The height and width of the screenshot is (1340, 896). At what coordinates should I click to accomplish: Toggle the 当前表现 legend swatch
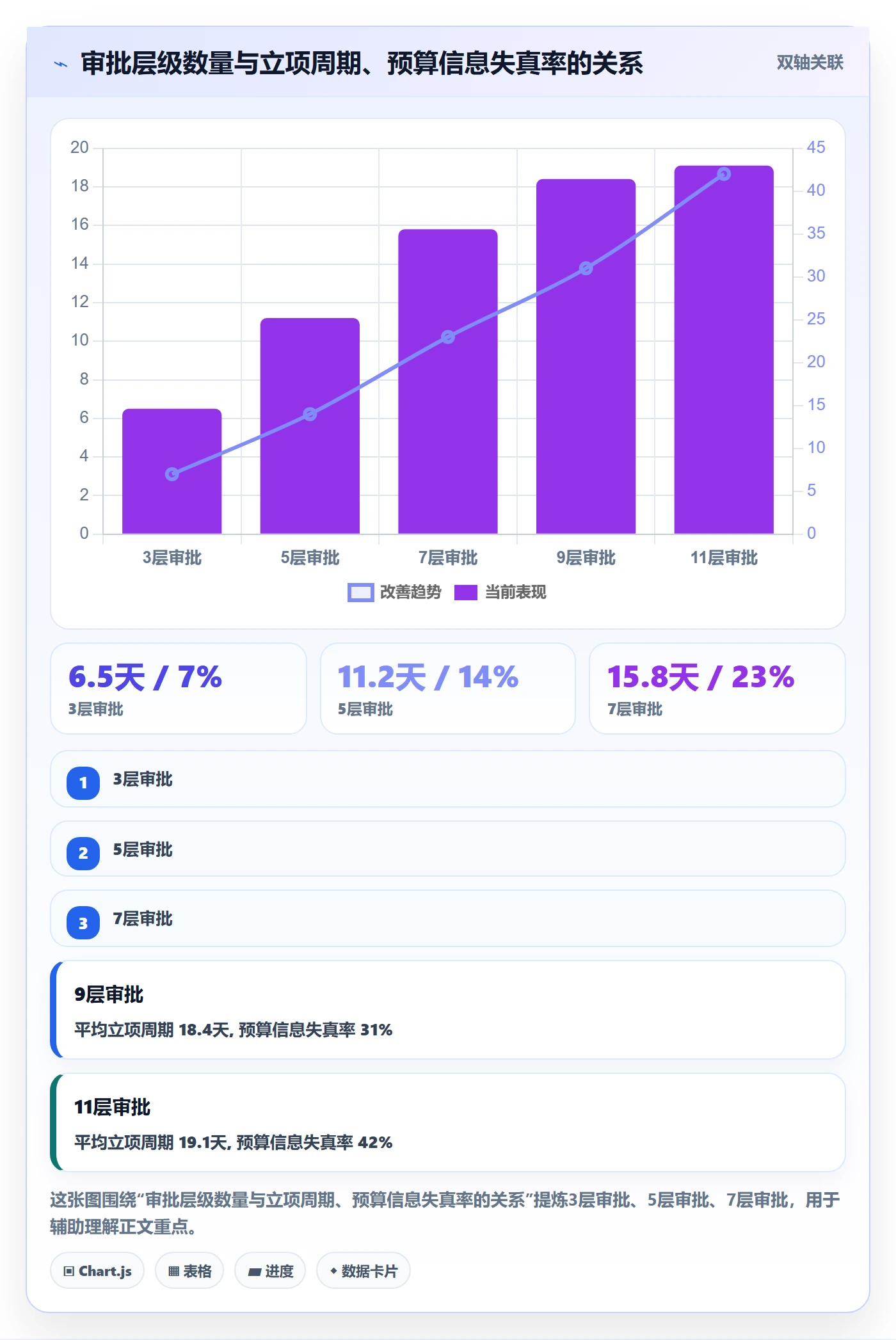(x=466, y=593)
